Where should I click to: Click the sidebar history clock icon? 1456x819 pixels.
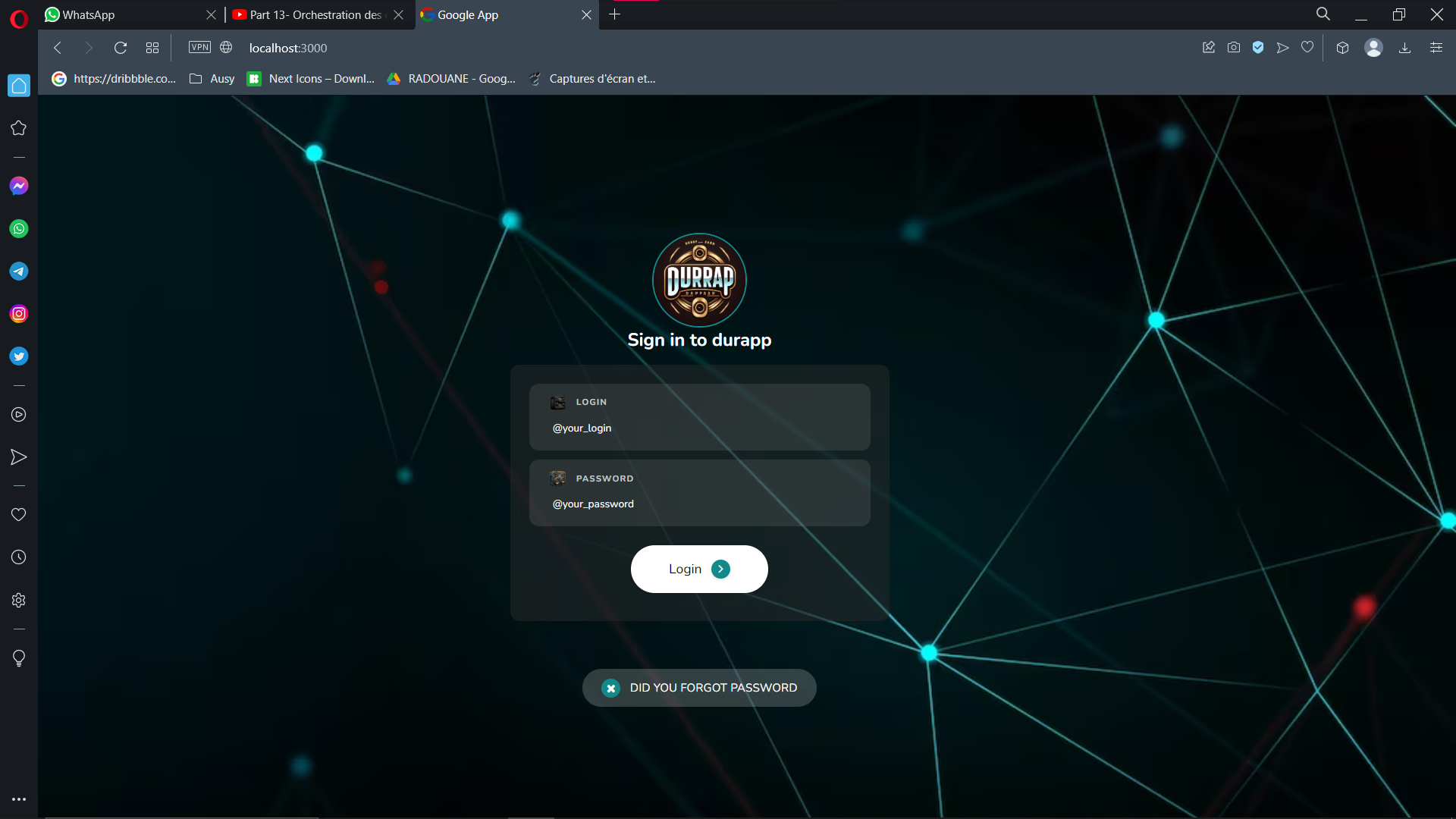[x=19, y=557]
